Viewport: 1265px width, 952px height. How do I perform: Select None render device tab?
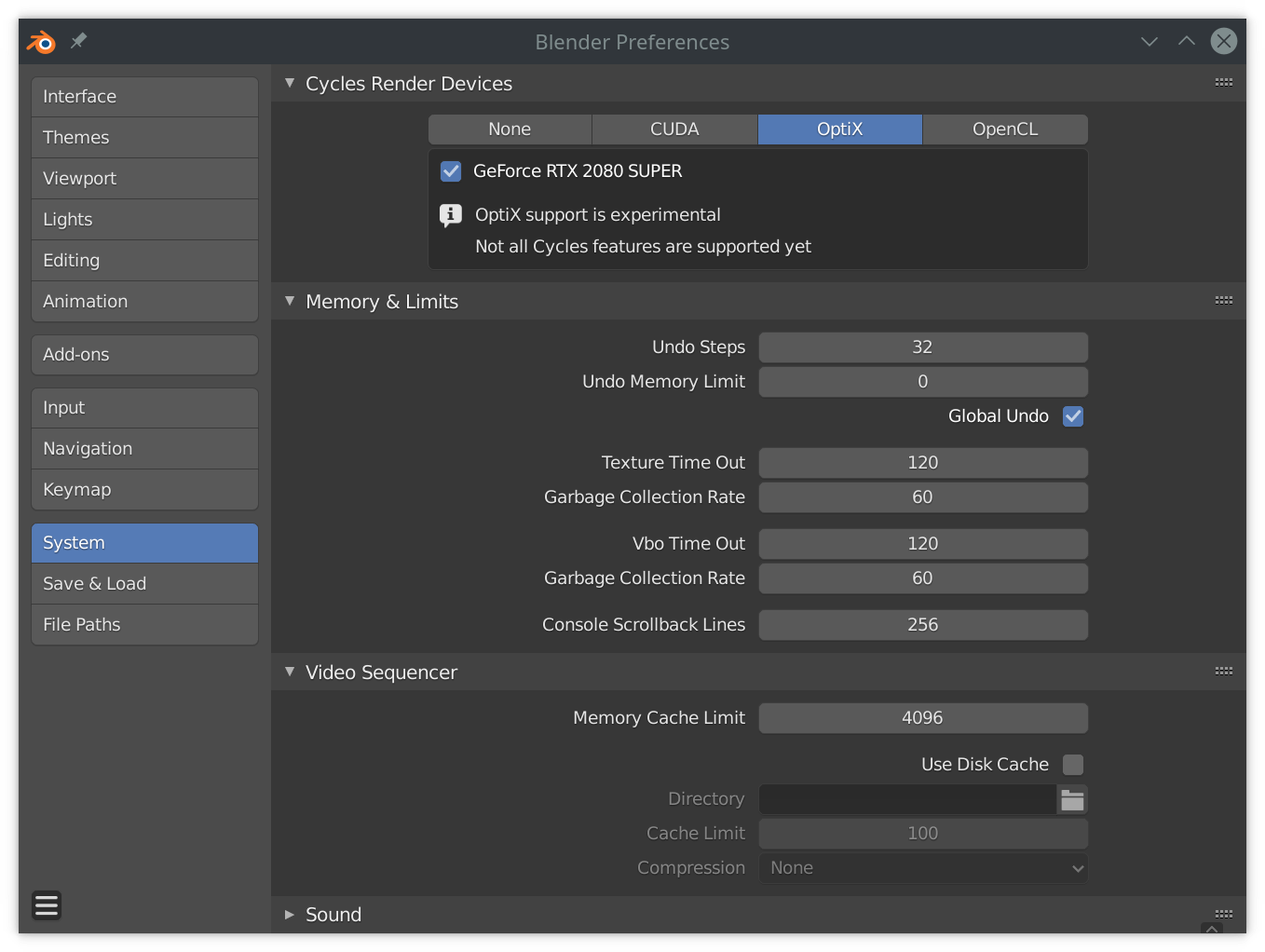pyautogui.click(x=510, y=129)
